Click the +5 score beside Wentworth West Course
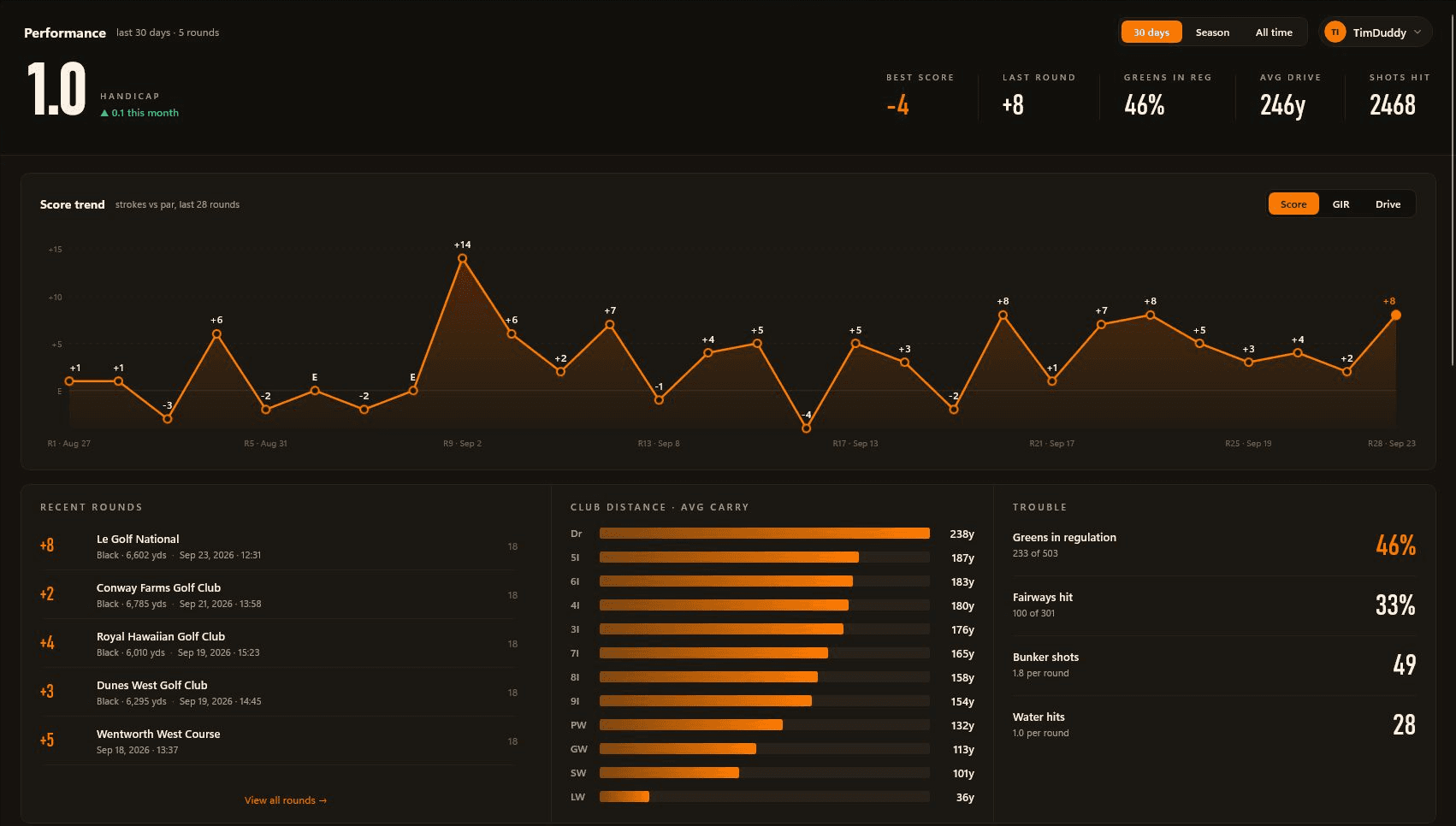 47,740
